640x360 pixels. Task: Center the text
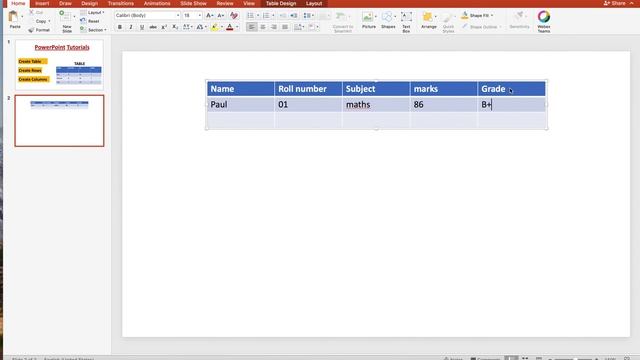coord(263,27)
